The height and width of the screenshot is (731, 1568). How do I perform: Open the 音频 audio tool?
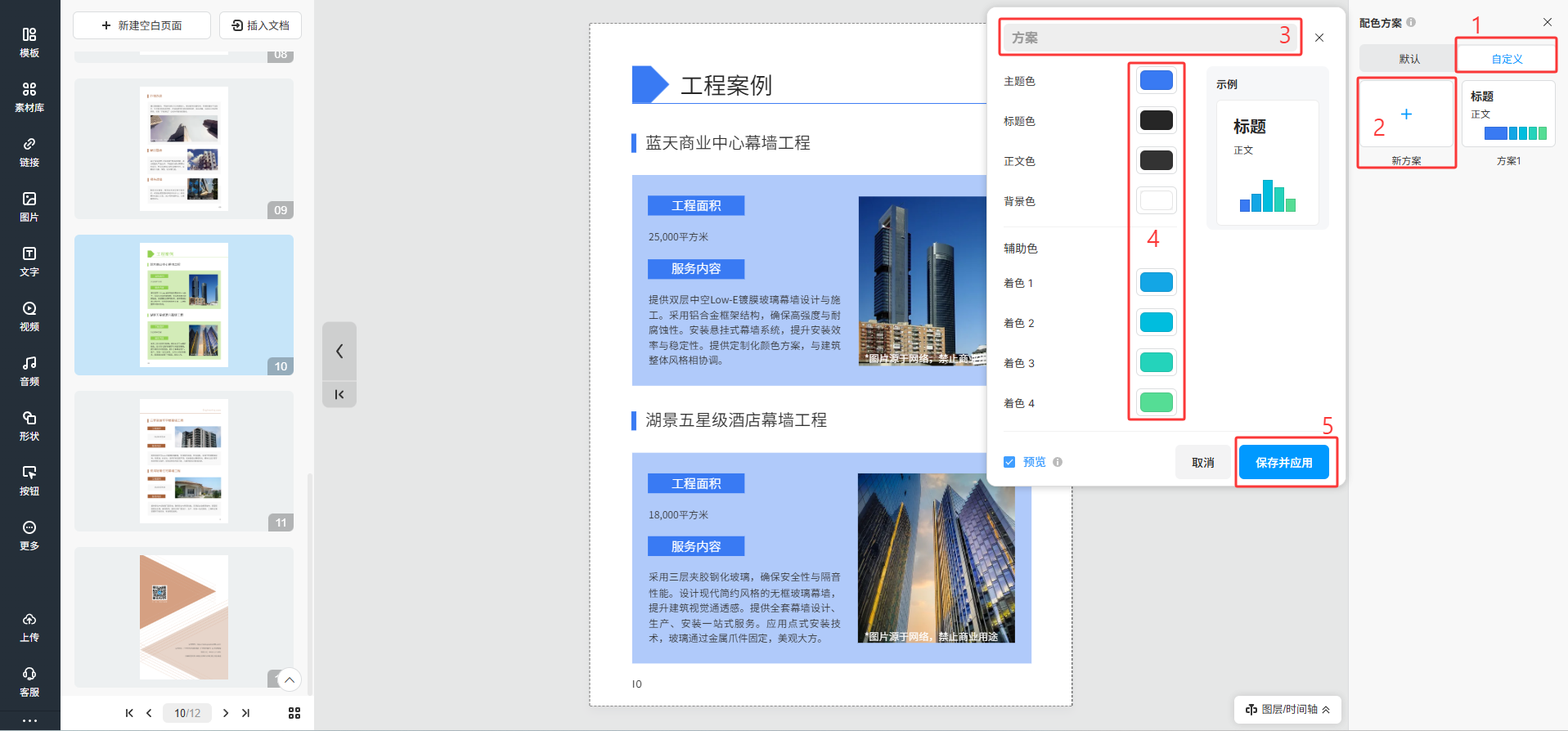click(x=29, y=370)
